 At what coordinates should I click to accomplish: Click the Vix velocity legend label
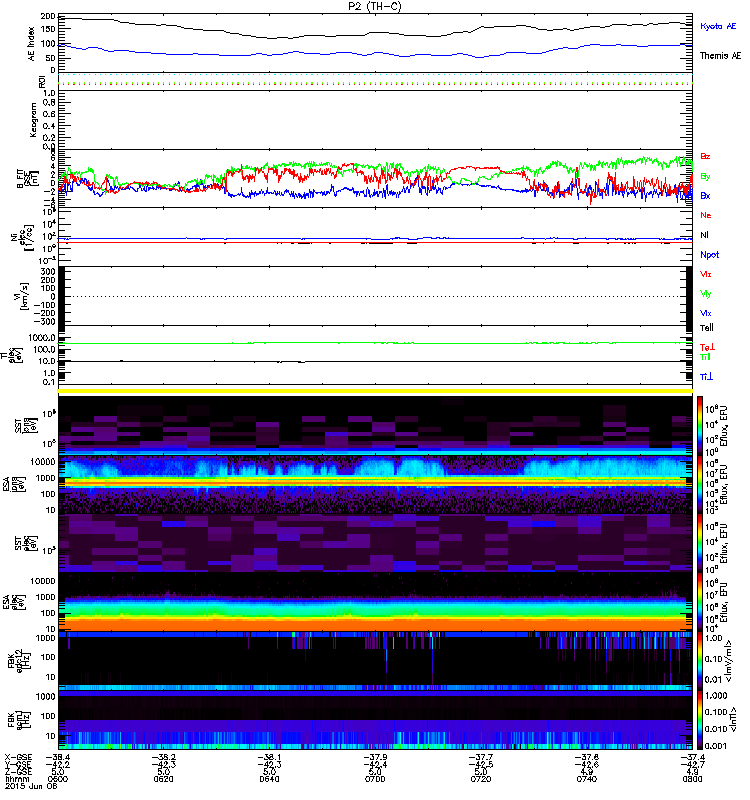[x=706, y=274]
